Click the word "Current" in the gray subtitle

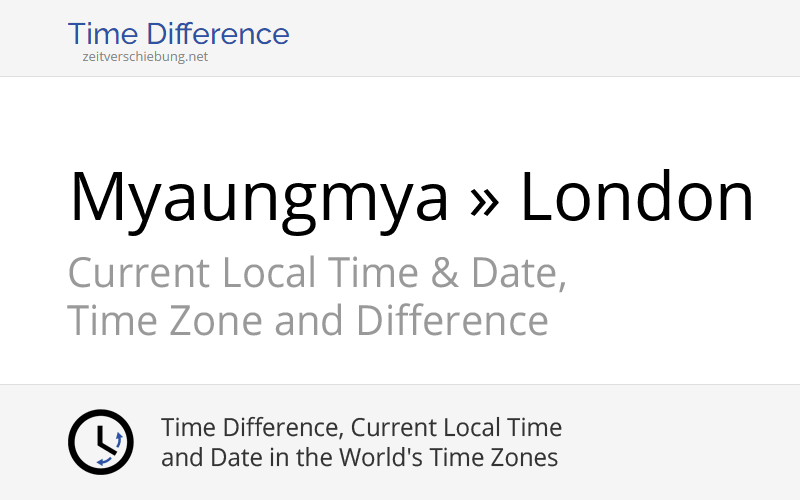click(139, 273)
